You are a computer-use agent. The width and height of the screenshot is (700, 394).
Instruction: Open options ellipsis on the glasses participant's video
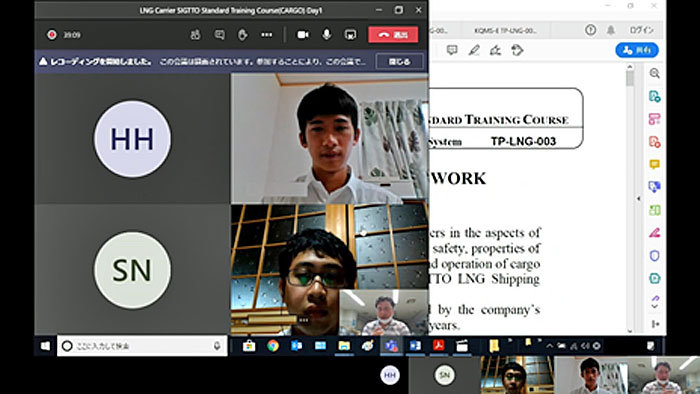[x=304, y=320]
